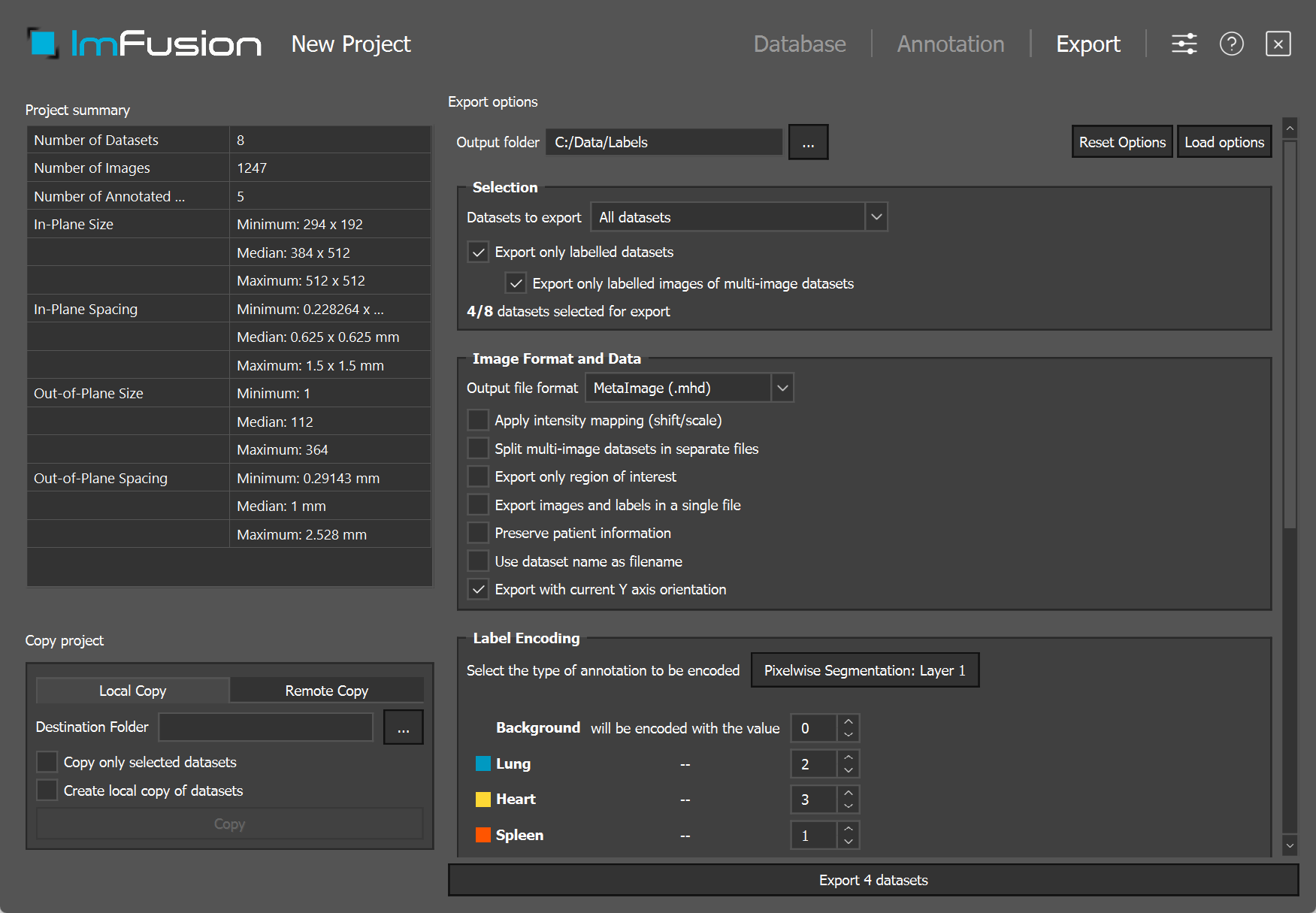The height and width of the screenshot is (913, 1316).
Task: Select the Remote Copy tab
Action: [327, 691]
